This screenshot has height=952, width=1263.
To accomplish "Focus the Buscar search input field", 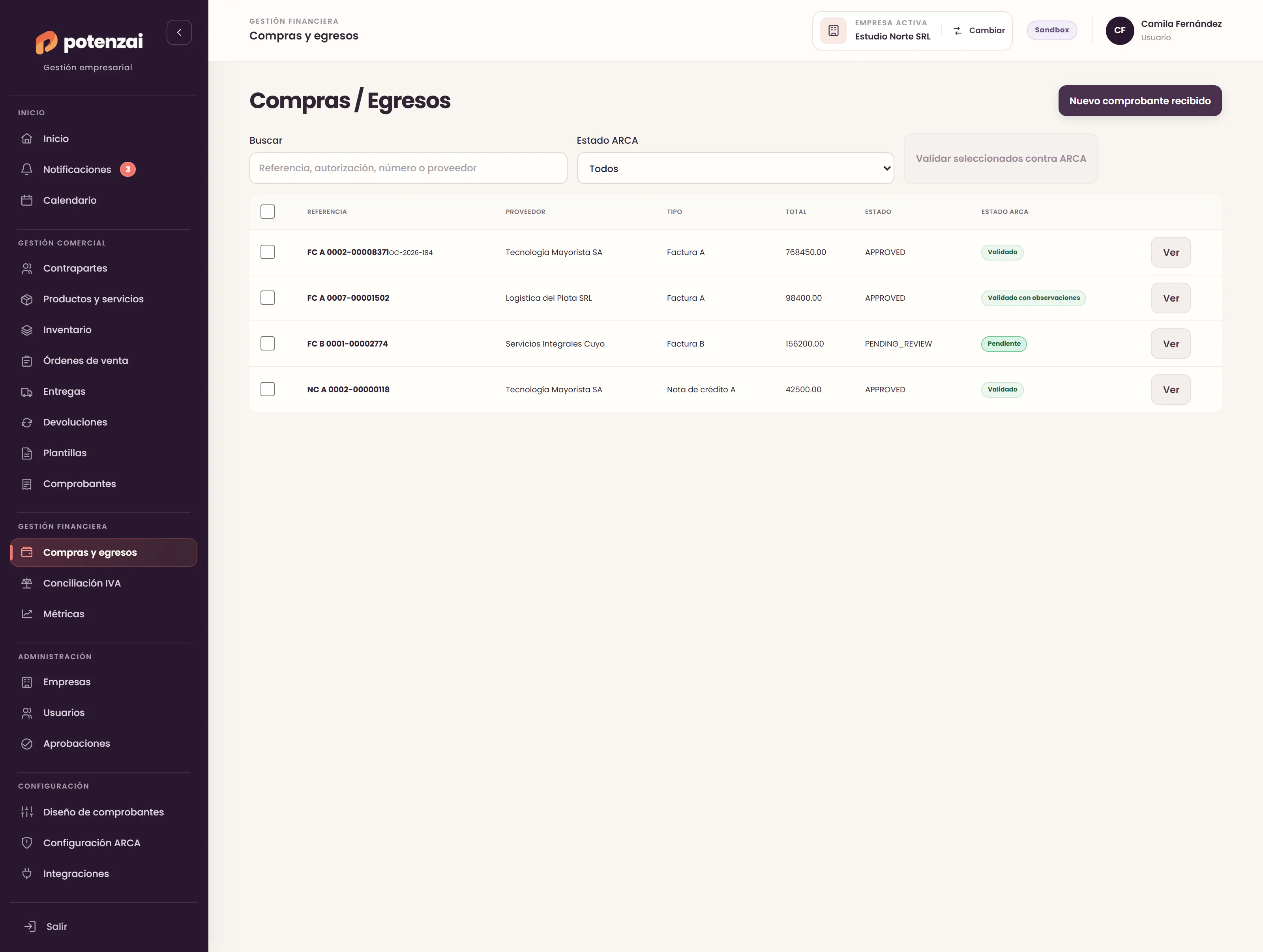I will 408,168.
